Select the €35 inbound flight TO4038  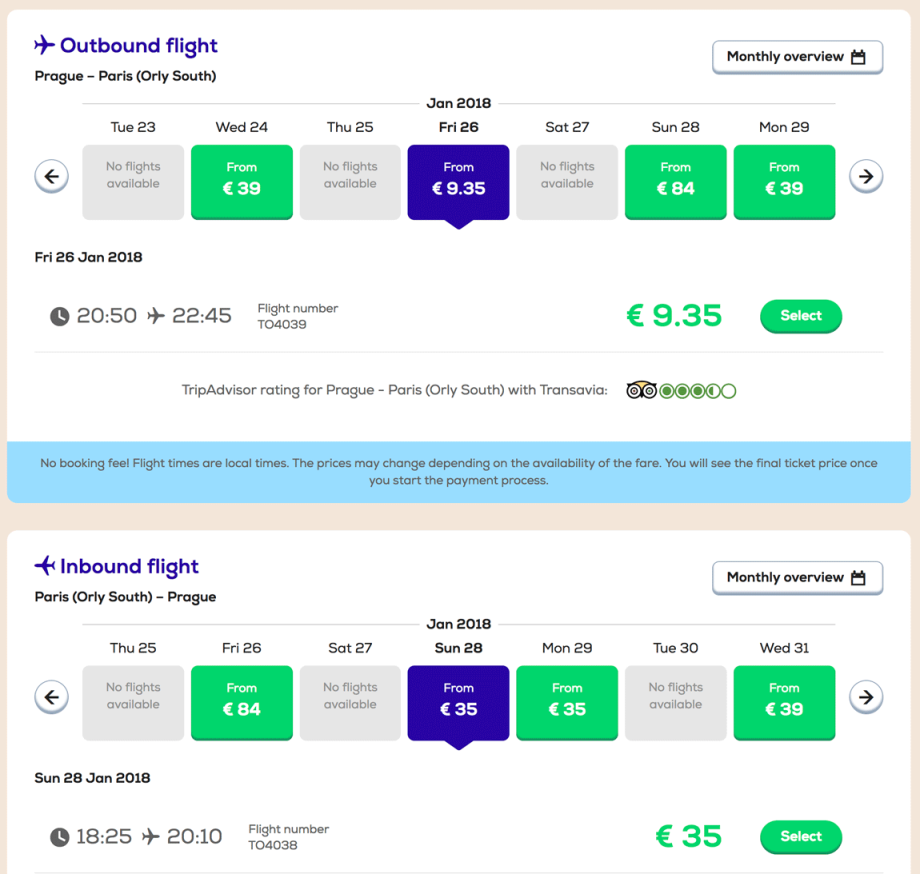pyautogui.click(x=800, y=836)
